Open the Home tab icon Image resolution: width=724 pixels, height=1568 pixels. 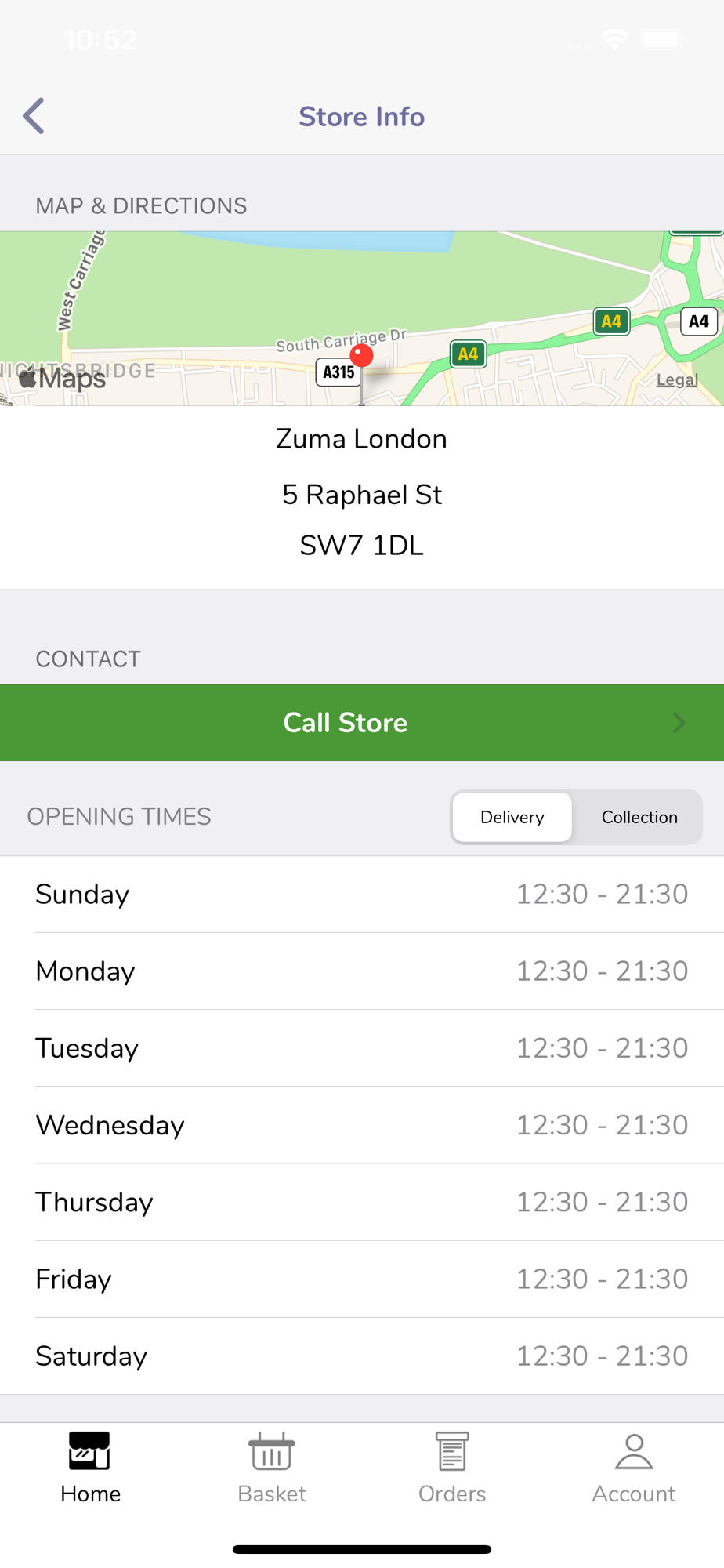click(x=89, y=1451)
